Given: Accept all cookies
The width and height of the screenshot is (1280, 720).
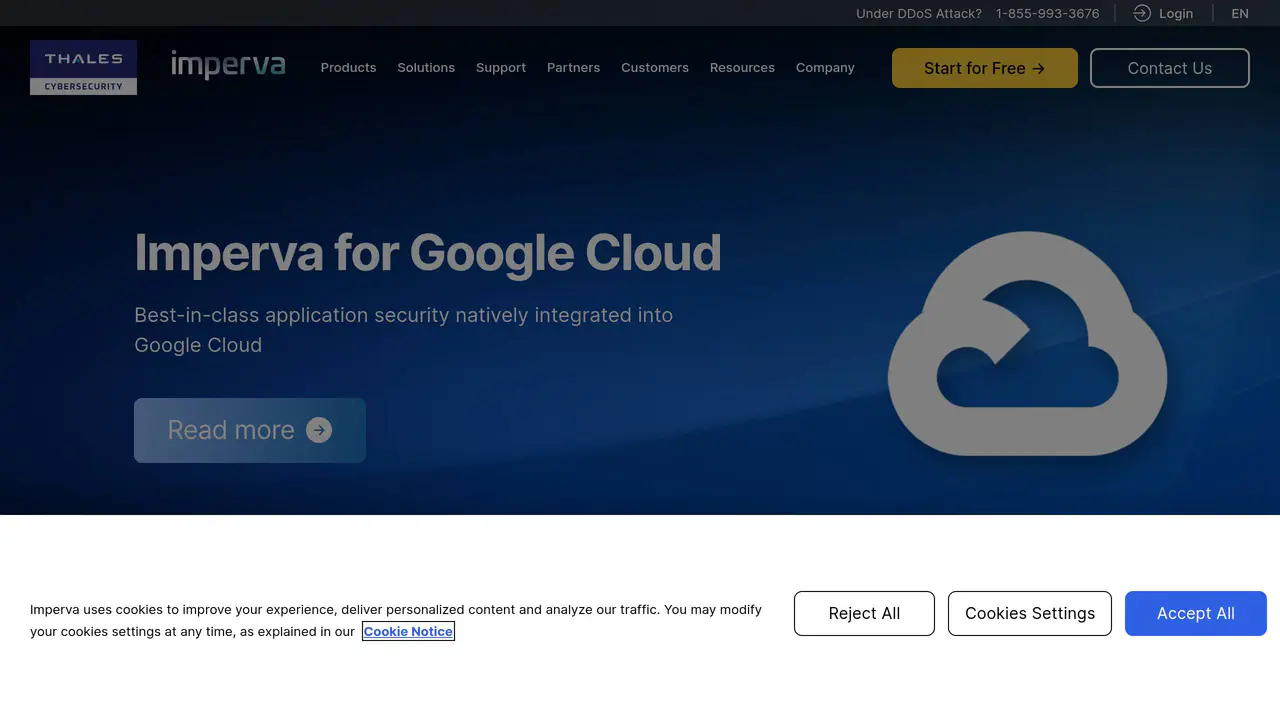Looking at the screenshot, I should [x=1196, y=613].
